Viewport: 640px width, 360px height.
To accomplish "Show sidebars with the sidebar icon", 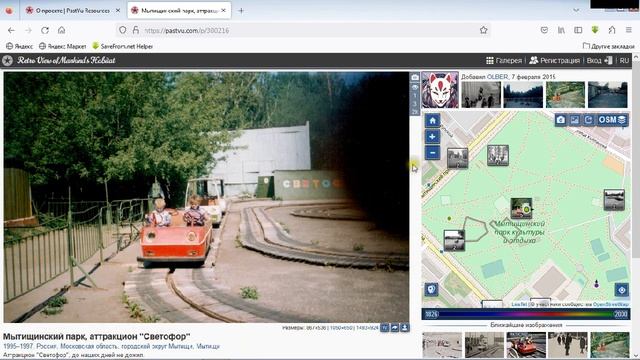I will click(578, 30).
